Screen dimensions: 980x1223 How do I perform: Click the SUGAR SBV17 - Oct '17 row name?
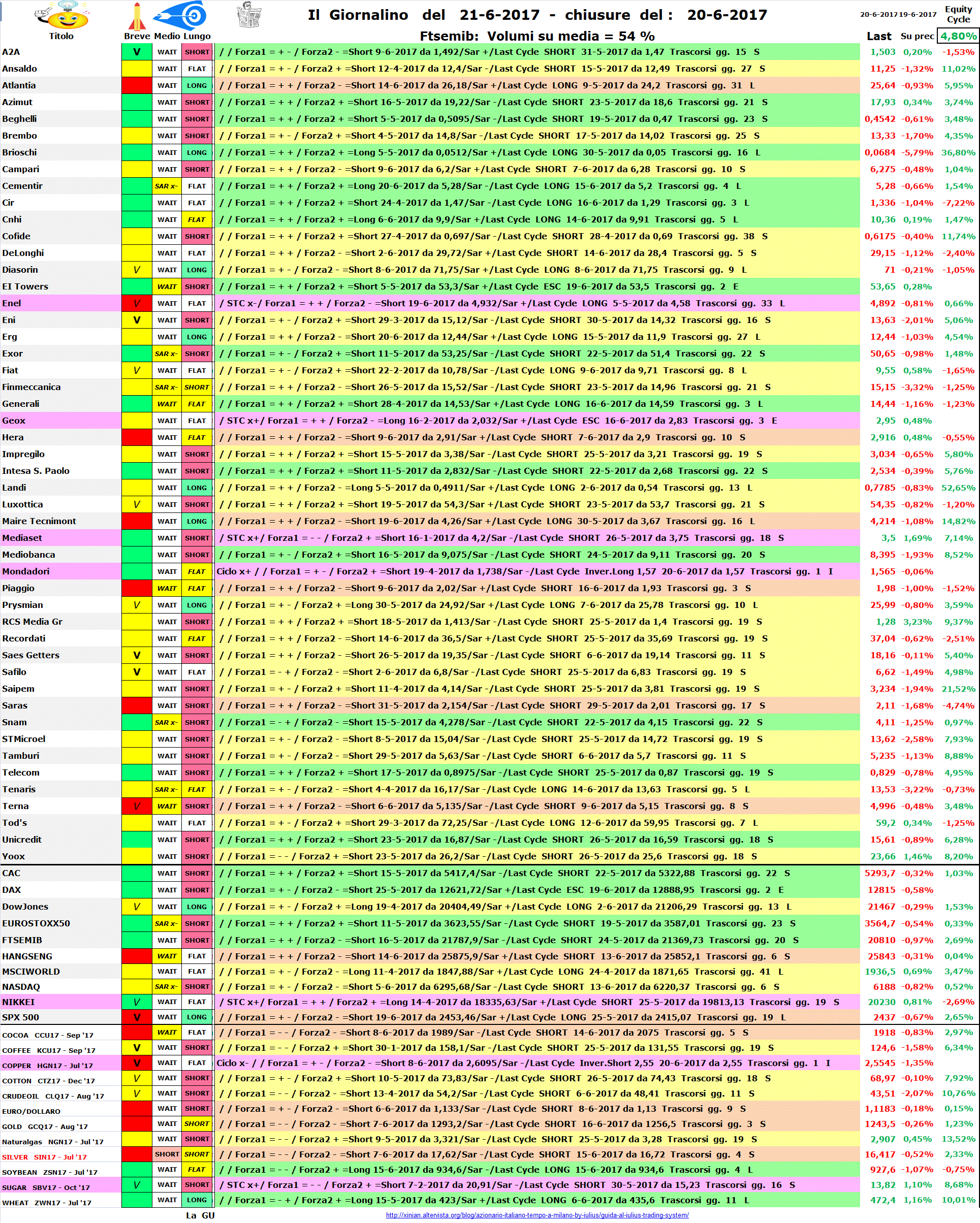pos(46,1188)
